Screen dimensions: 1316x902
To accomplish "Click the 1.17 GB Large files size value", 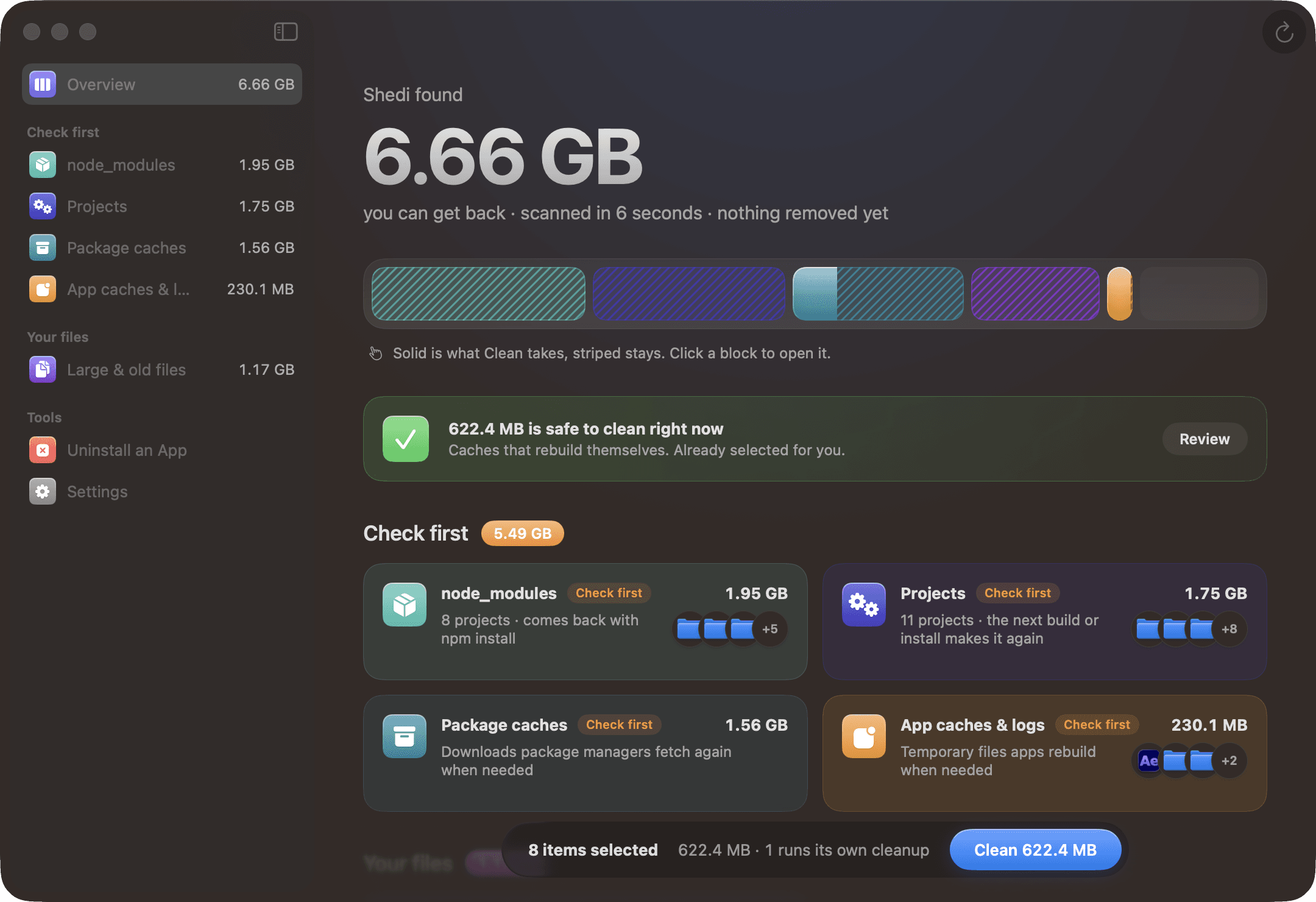I will (266, 369).
